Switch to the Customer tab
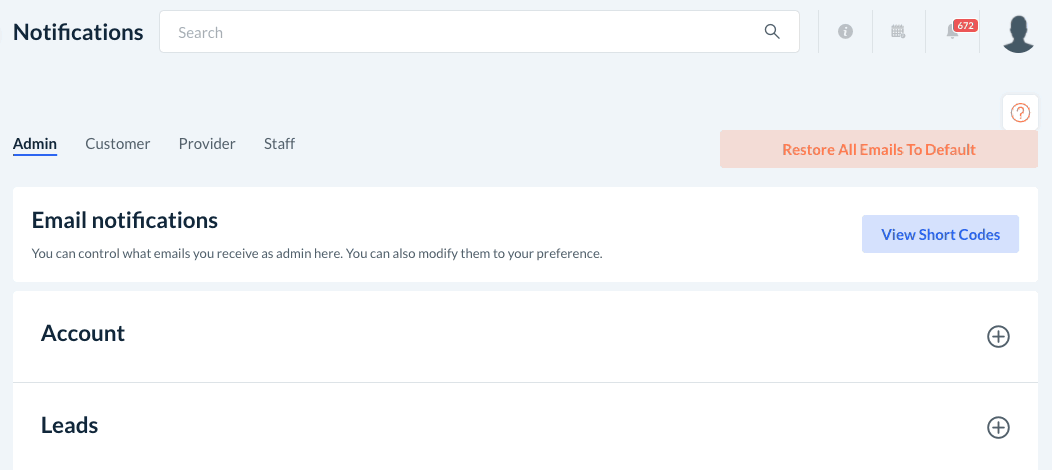 [118, 144]
